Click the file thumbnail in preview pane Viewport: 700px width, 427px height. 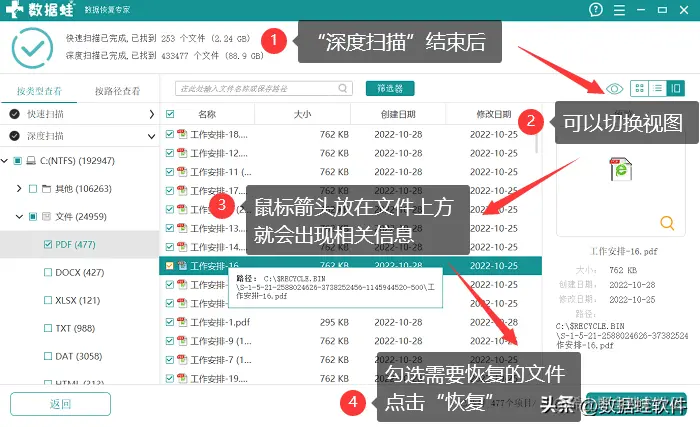click(x=621, y=169)
